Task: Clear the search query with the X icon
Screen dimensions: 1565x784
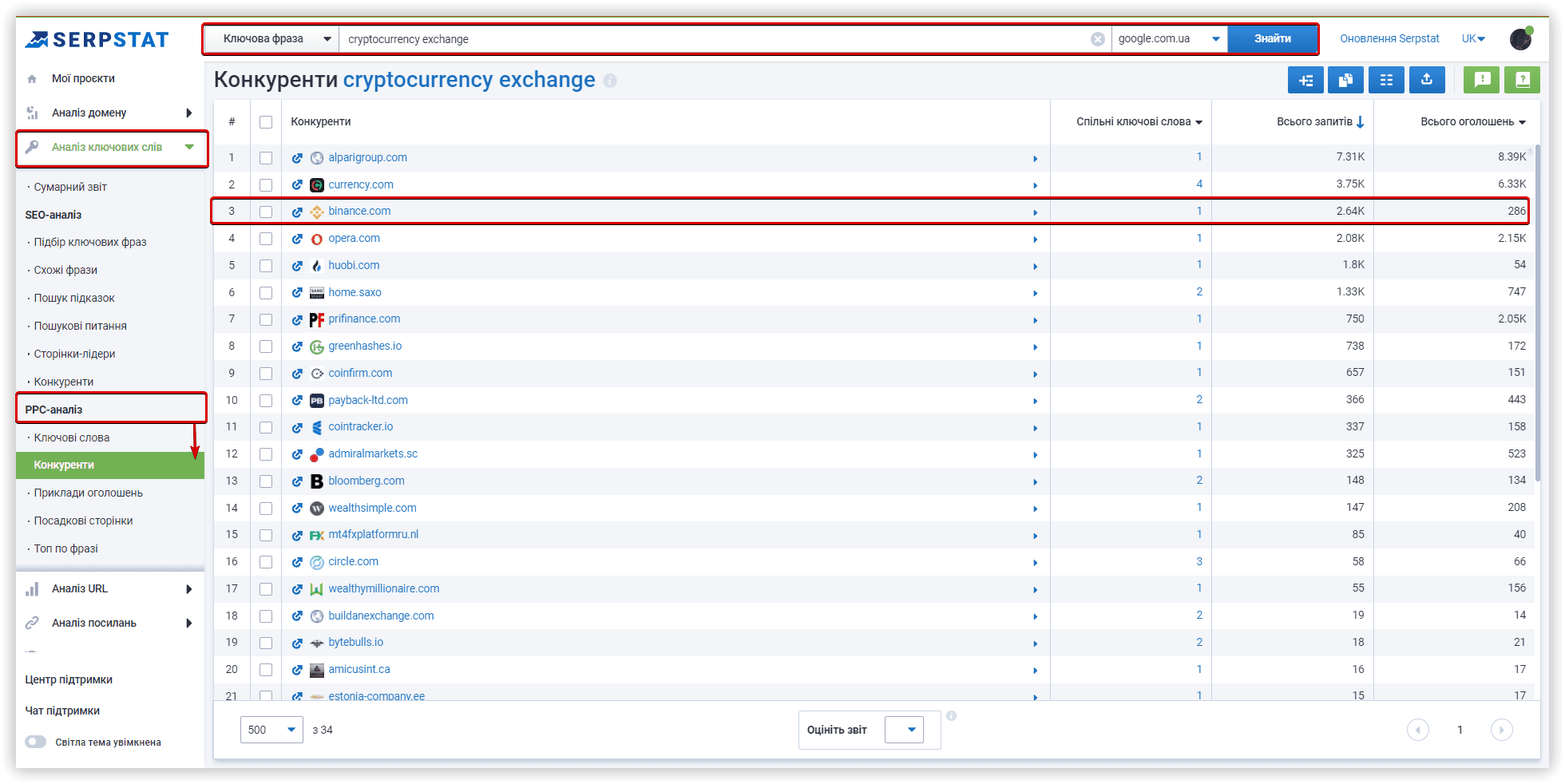Action: point(1098,39)
